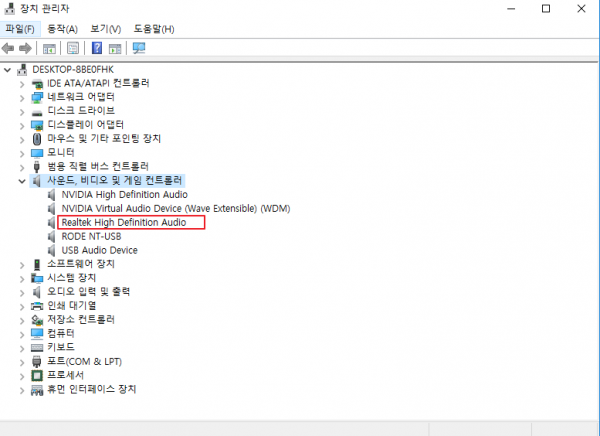Select the 사운드, 비디오 및 게임 컨트롤러 category
Viewport: 600px width, 436px height.
click(114, 181)
